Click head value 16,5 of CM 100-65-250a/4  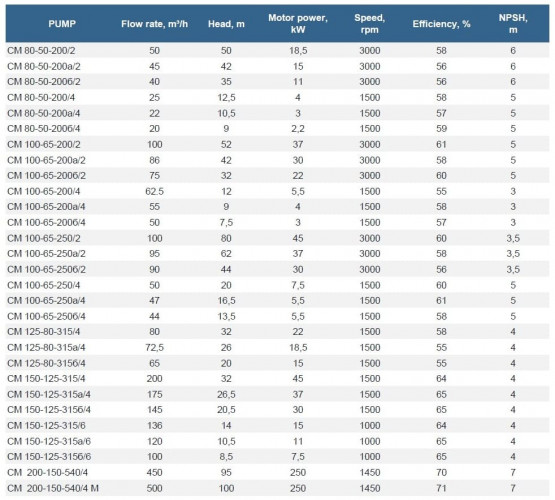(226, 300)
